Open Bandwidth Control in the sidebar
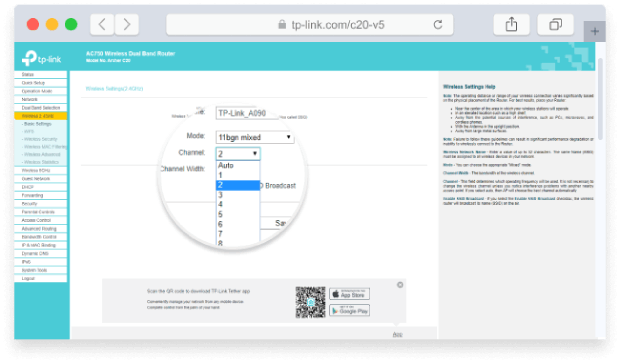Screen dimensions: 620x363 [x=41, y=237]
